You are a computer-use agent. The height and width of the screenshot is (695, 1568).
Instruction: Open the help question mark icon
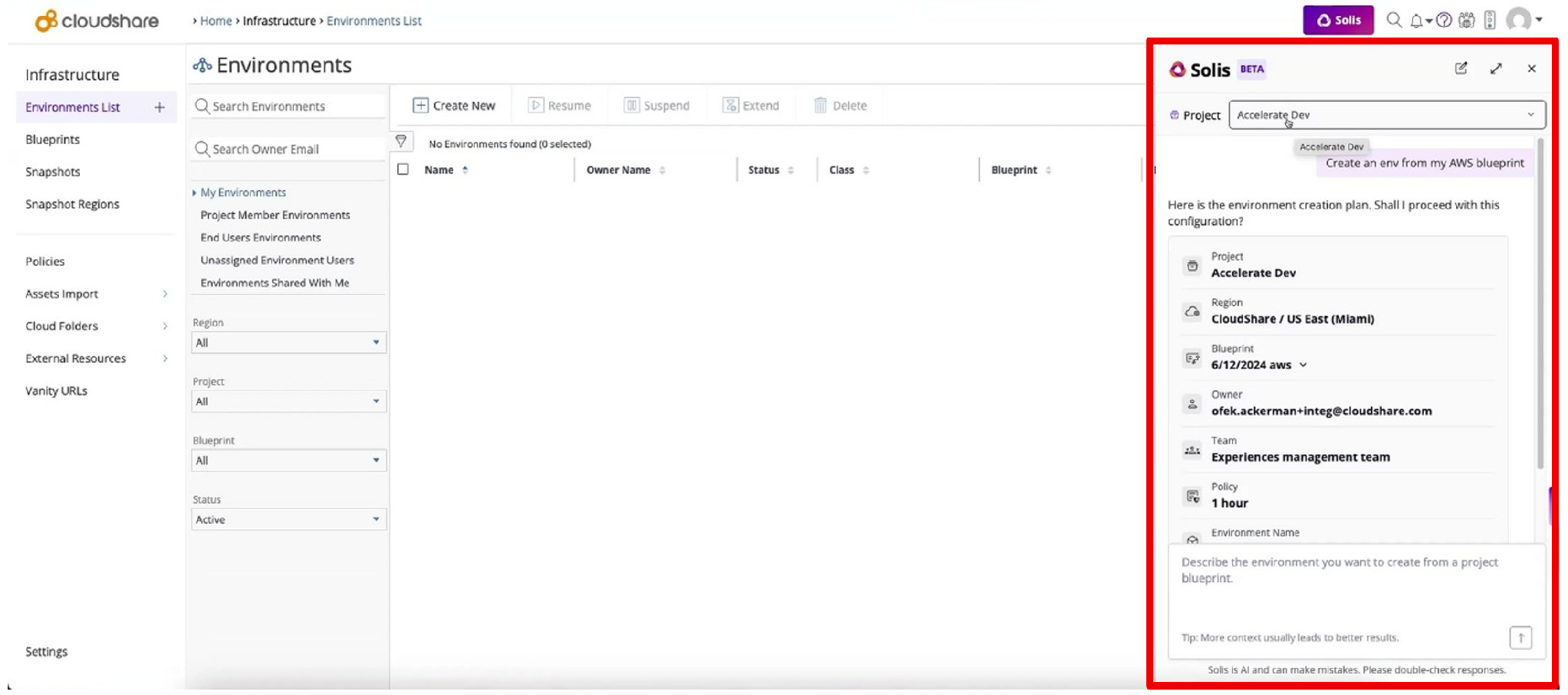(x=1444, y=21)
